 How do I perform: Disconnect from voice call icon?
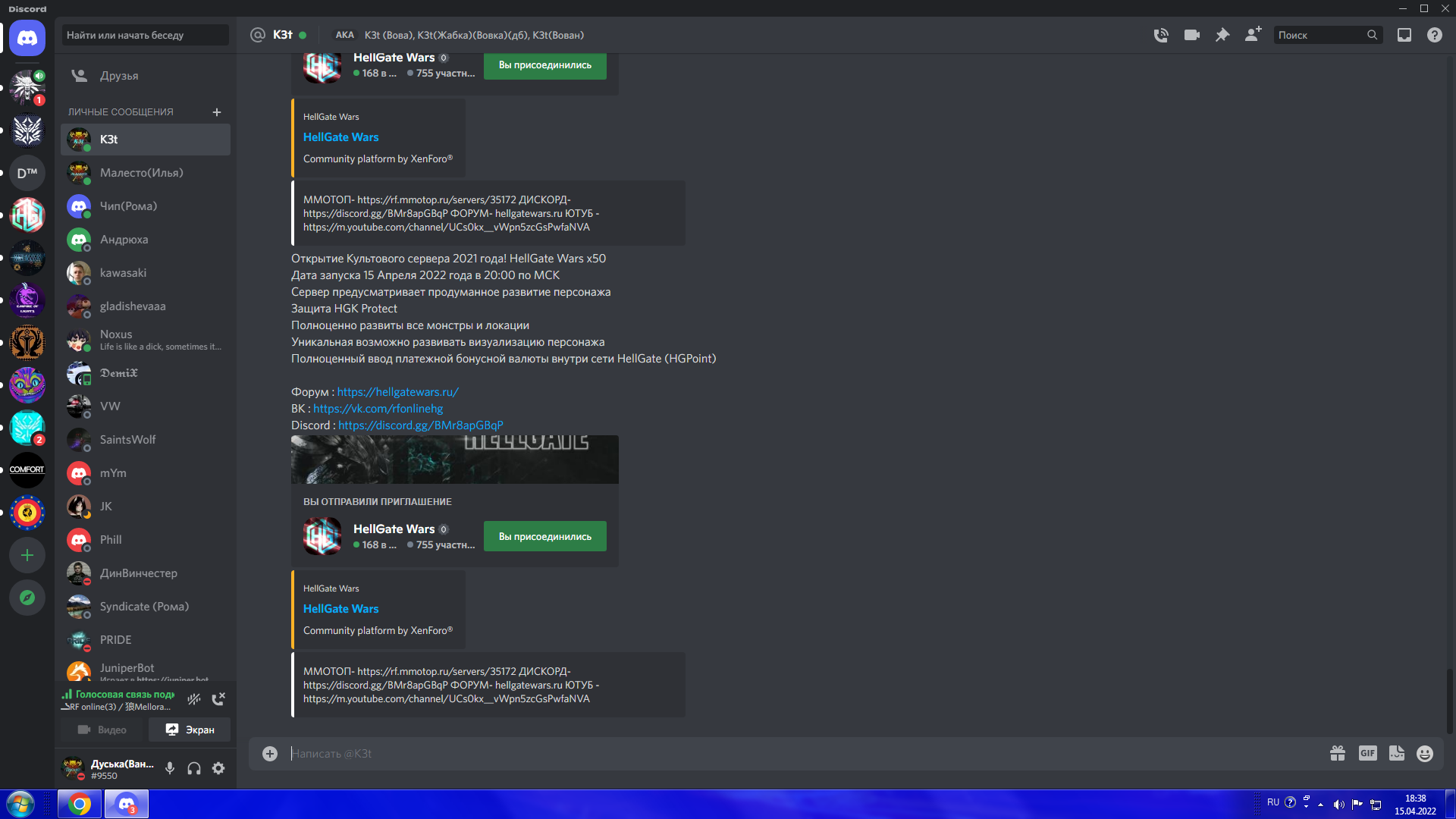(x=218, y=699)
